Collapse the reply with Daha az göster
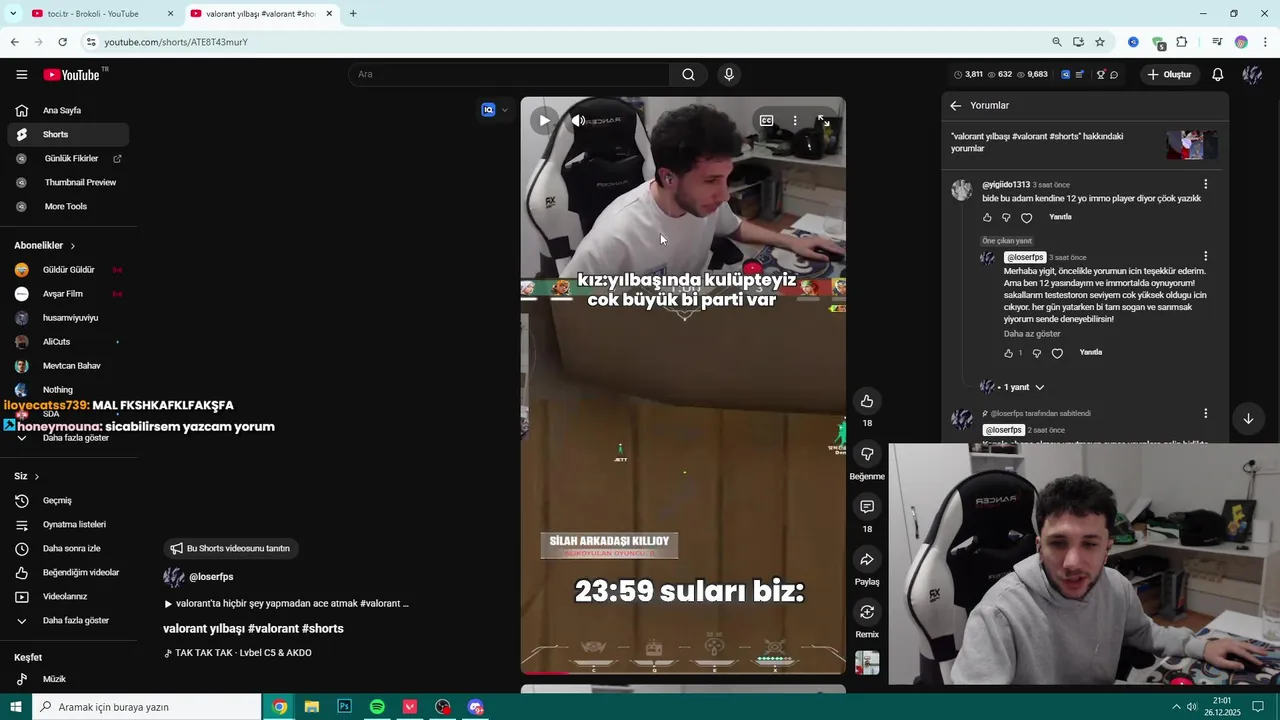1280x720 pixels. 1032,334
